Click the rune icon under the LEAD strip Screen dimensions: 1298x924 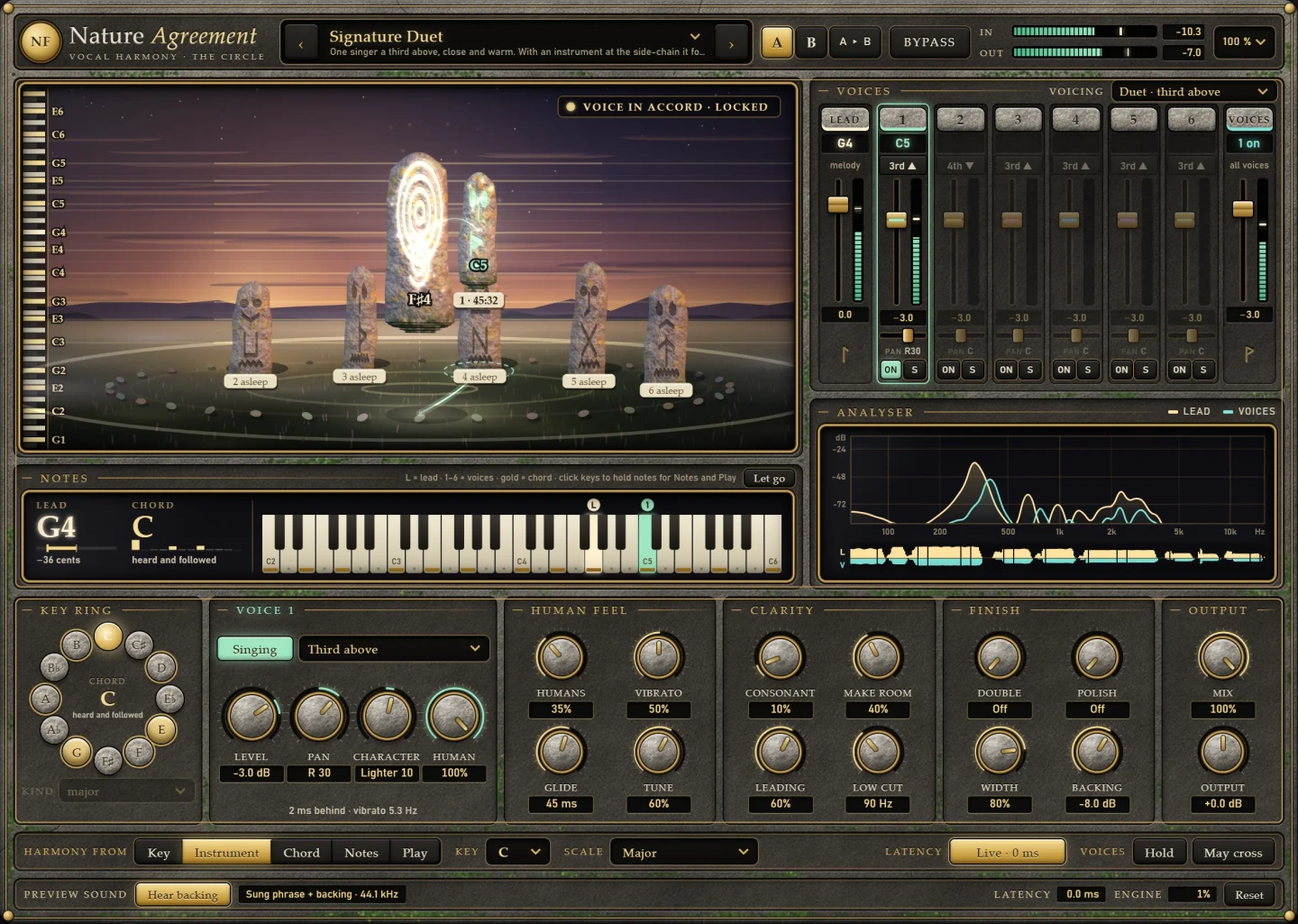pyautogui.click(x=845, y=354)
